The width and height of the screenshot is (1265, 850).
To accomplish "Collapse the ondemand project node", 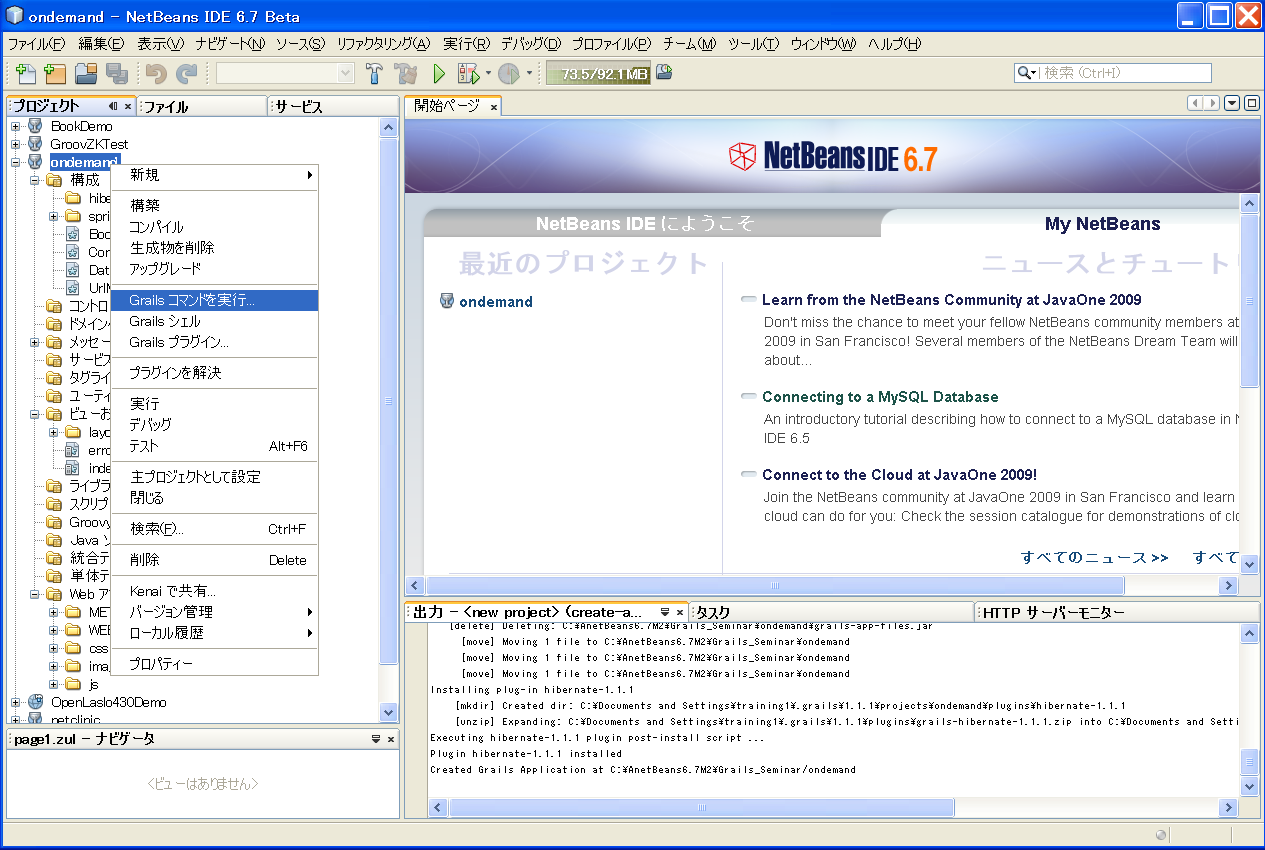I will (x=16, y=162).
